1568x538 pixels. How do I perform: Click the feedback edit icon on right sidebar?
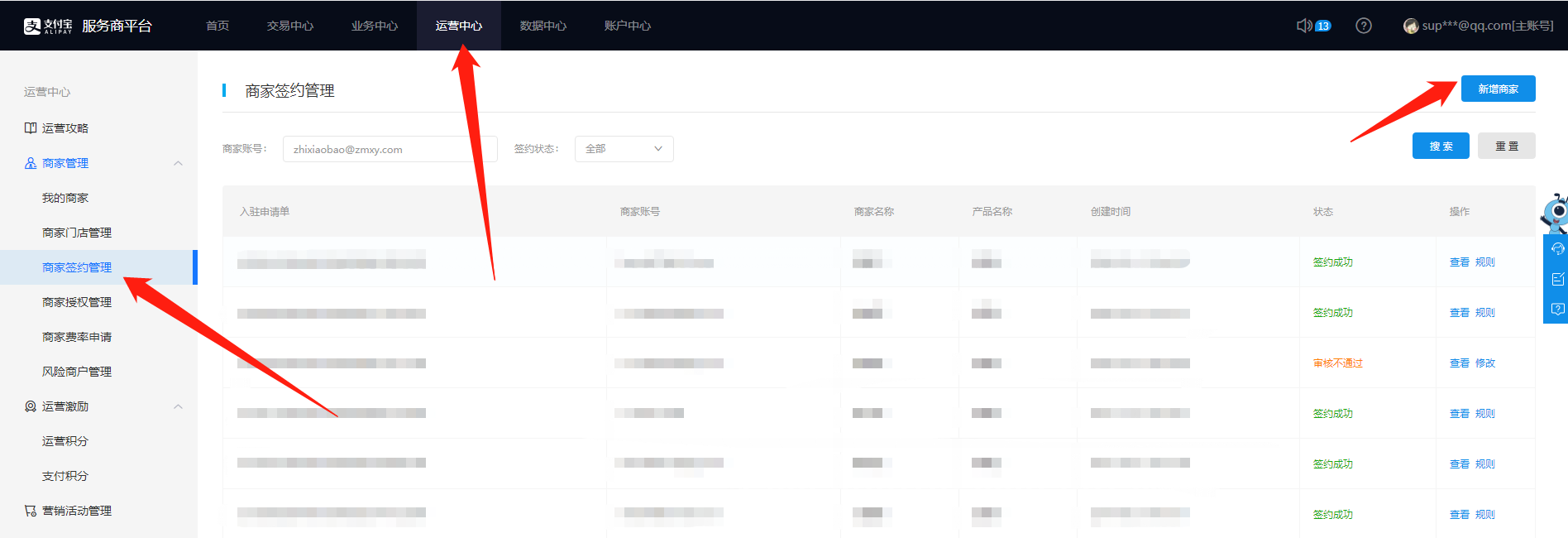tap(1557, 279)
